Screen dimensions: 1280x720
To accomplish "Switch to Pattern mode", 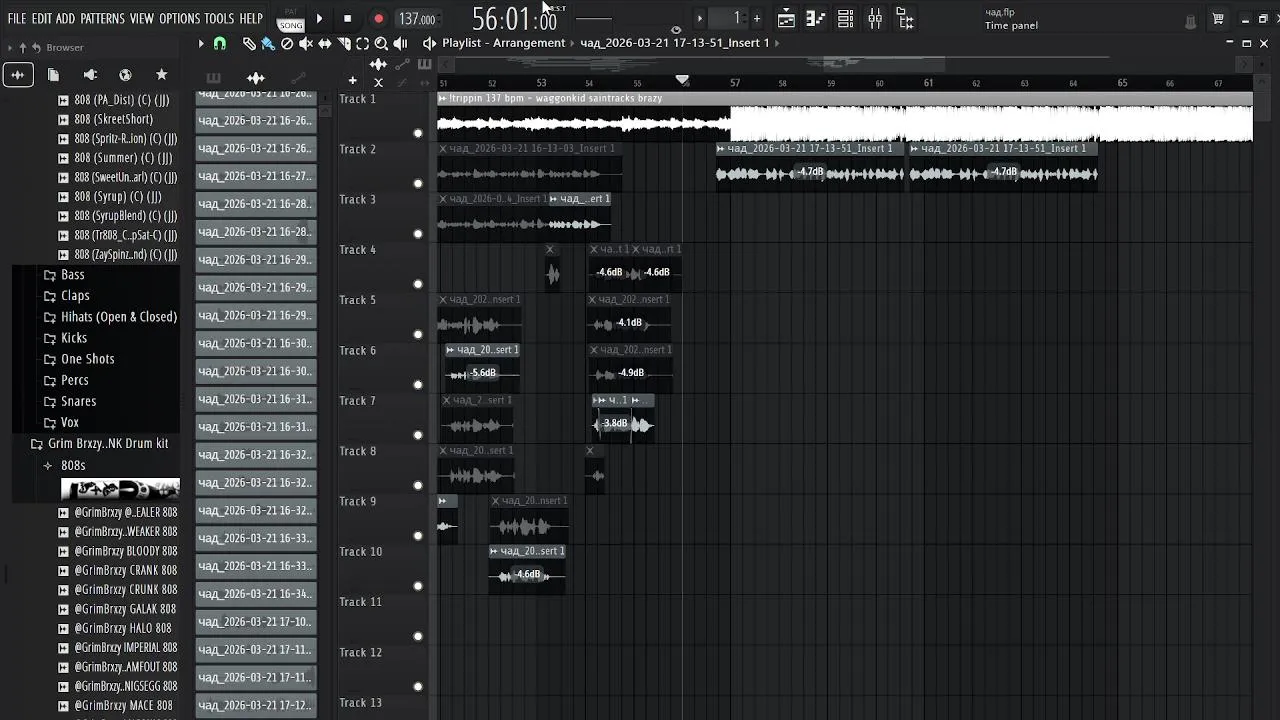I will coord(291,12).
